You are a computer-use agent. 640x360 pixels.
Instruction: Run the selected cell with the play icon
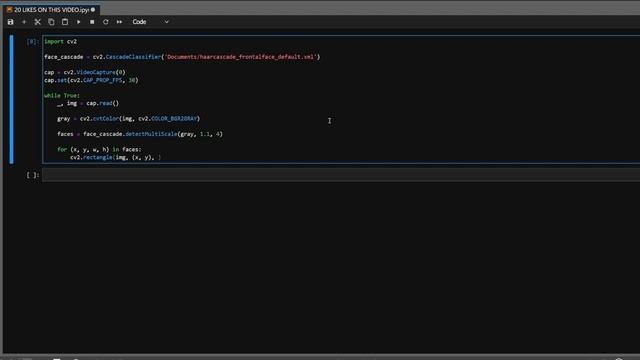click(78, 22)
